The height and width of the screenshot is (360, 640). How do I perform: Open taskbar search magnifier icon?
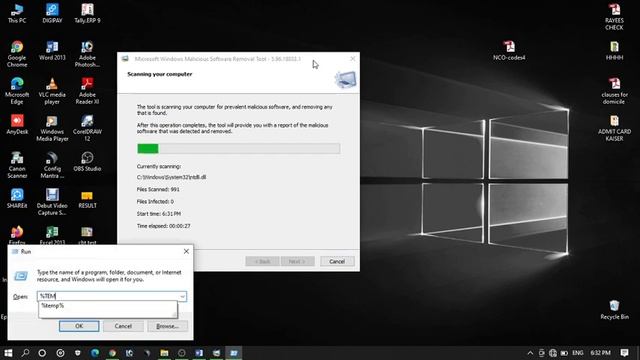[25, 353]
